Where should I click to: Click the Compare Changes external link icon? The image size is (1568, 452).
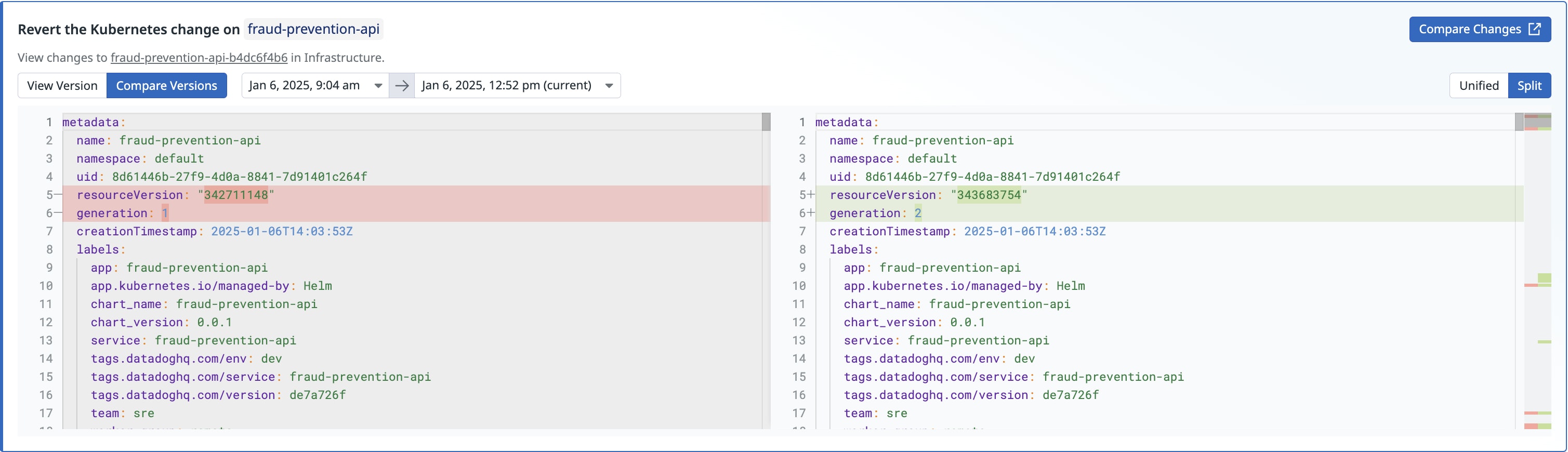tap(1535, 29)
